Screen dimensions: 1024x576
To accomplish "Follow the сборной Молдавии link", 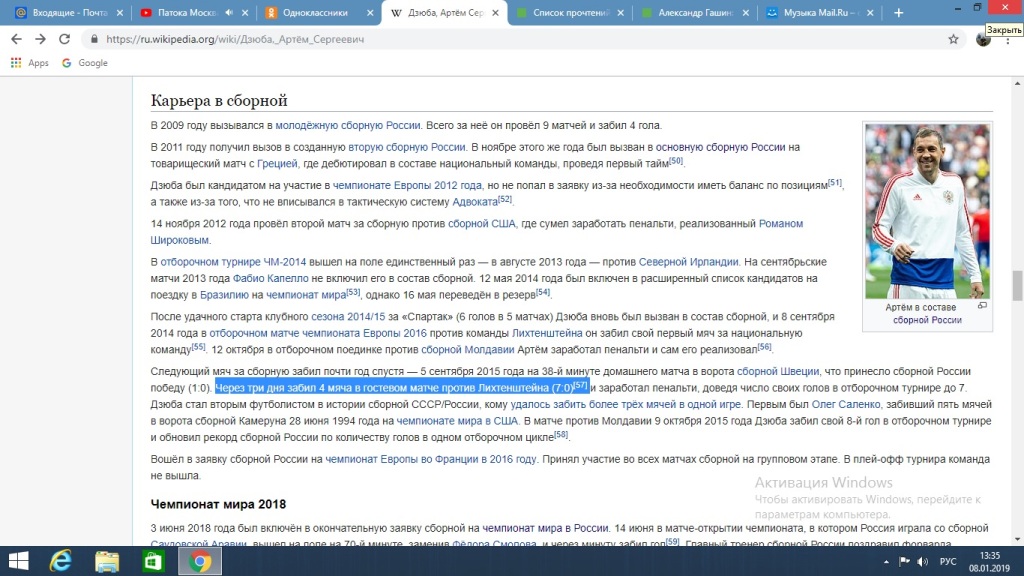I will (468, 349).
